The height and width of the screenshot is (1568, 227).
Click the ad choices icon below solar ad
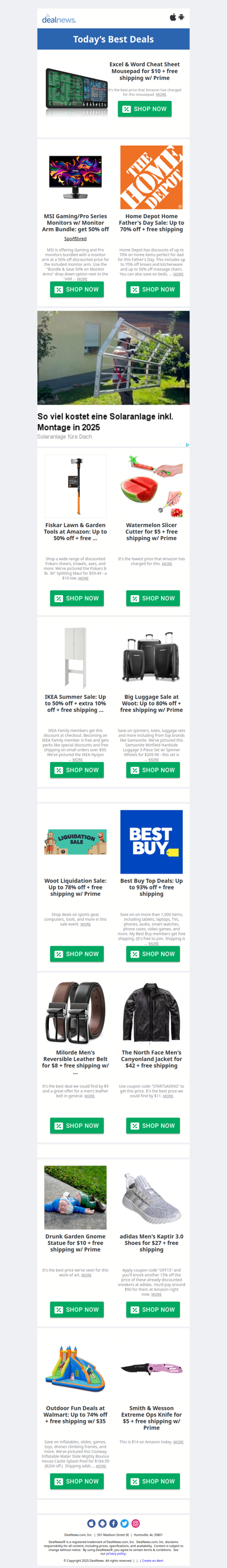pyautogui.click(x=187, y=445)
